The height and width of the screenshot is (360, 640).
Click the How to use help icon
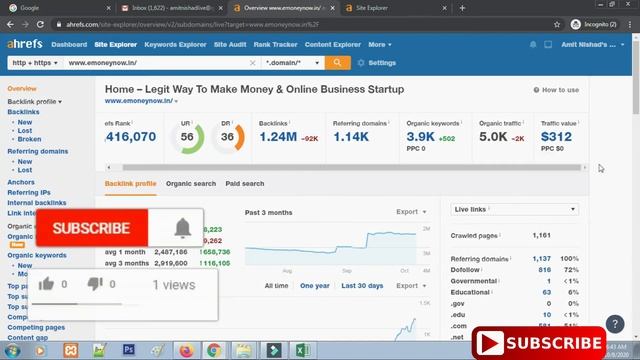[x=536, y=90]
